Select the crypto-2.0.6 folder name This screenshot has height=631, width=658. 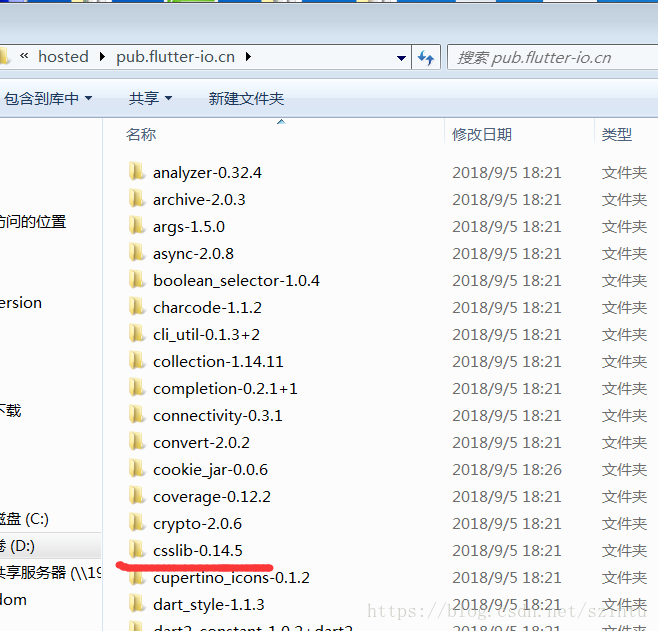point(197,524)
